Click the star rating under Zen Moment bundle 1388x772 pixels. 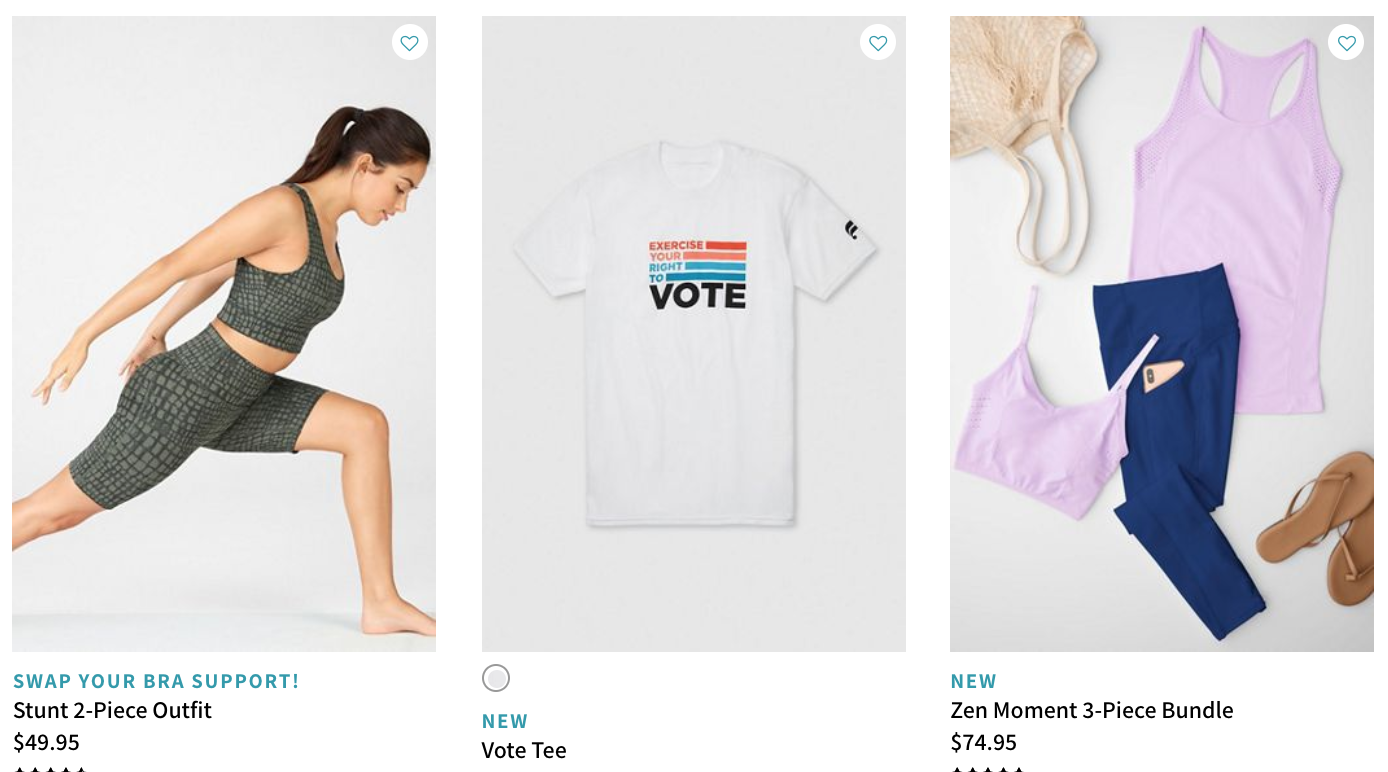988,768
